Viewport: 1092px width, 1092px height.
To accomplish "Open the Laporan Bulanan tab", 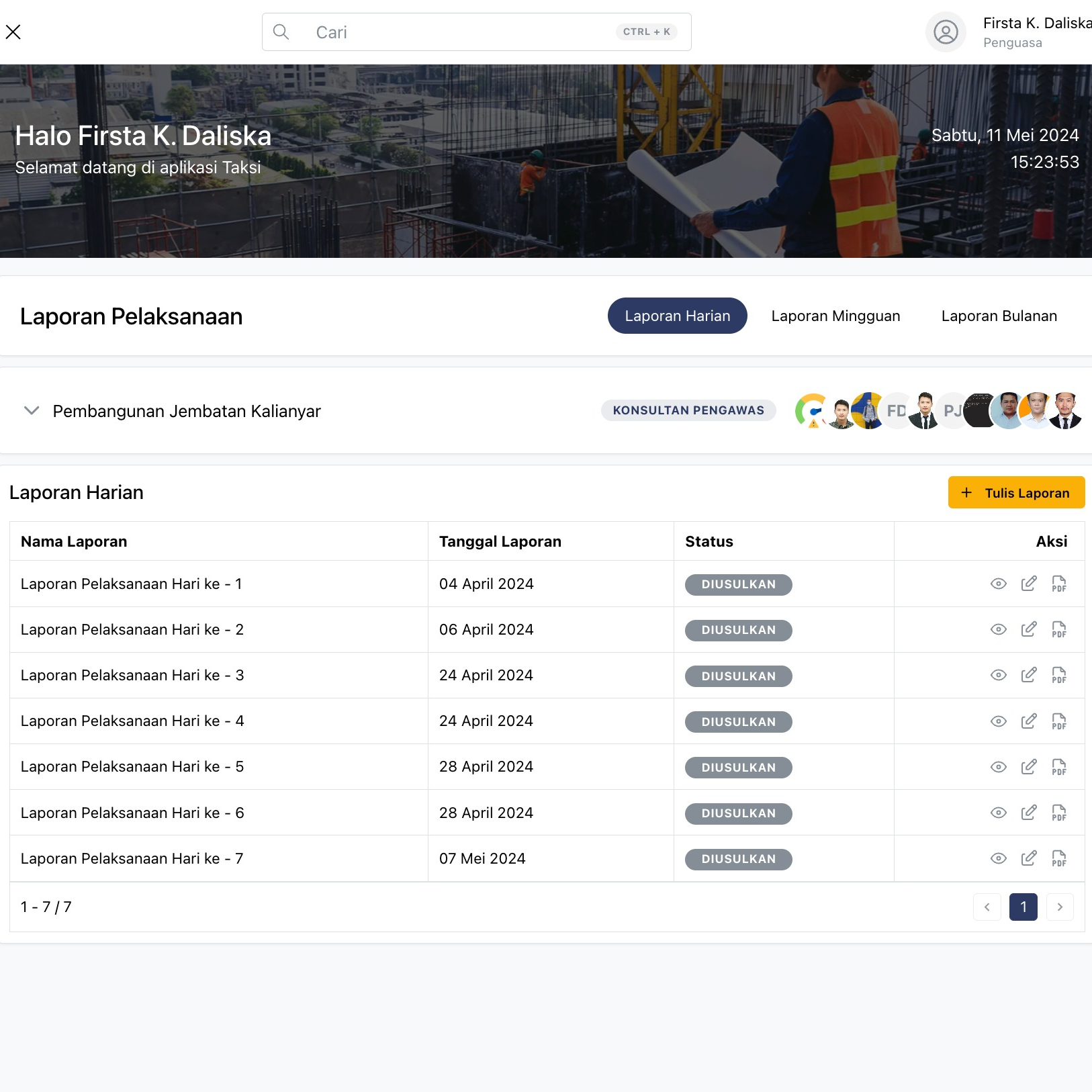I will [999, 316].
